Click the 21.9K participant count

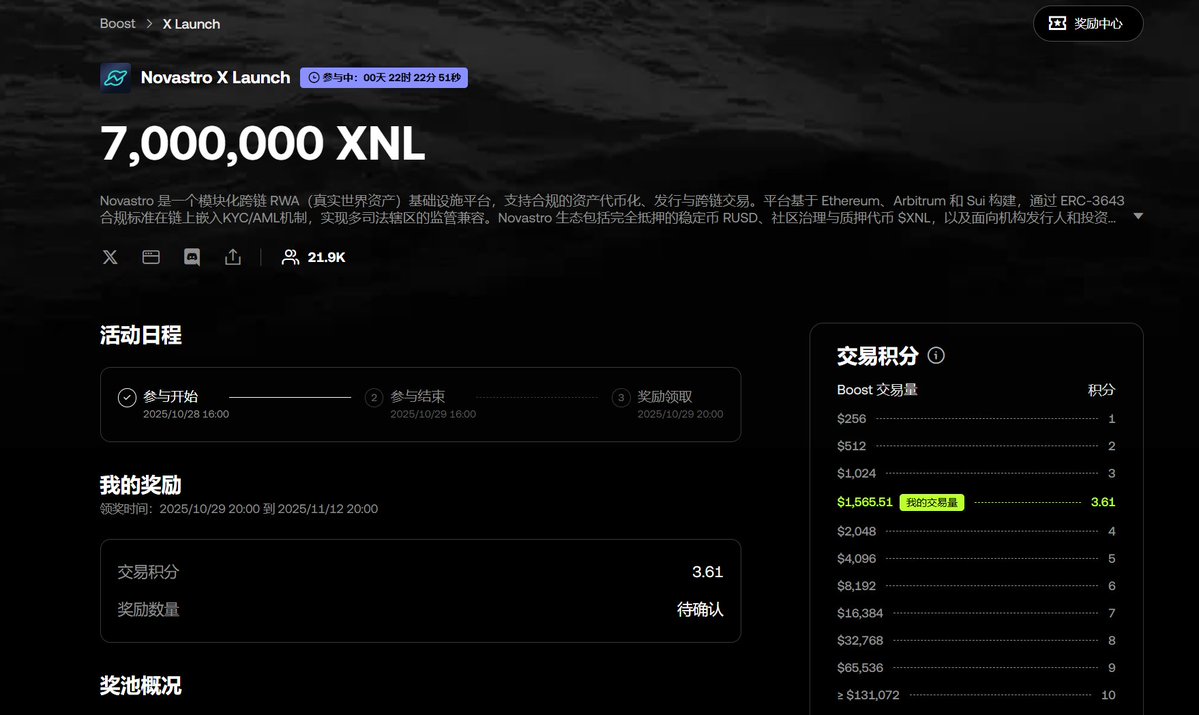pyautogui.click(x=327, y=257)
